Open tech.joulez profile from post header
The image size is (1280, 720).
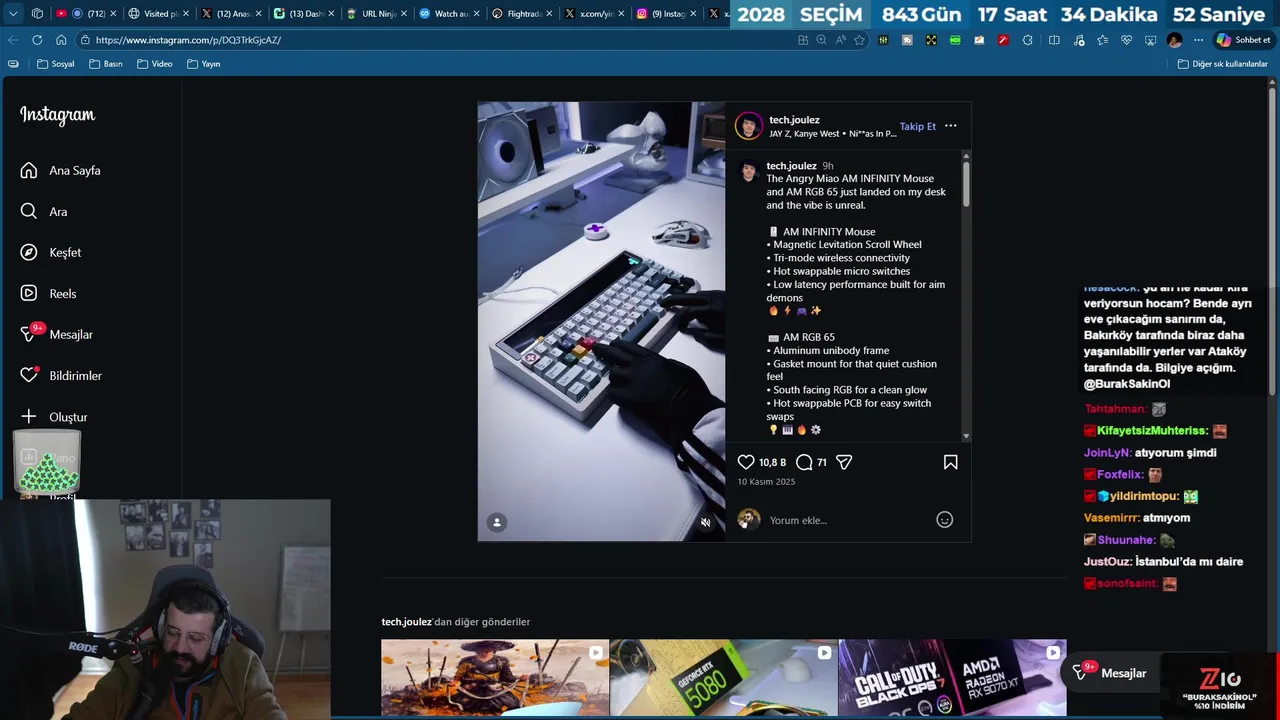pyautogui.click(x=794, y=120)
